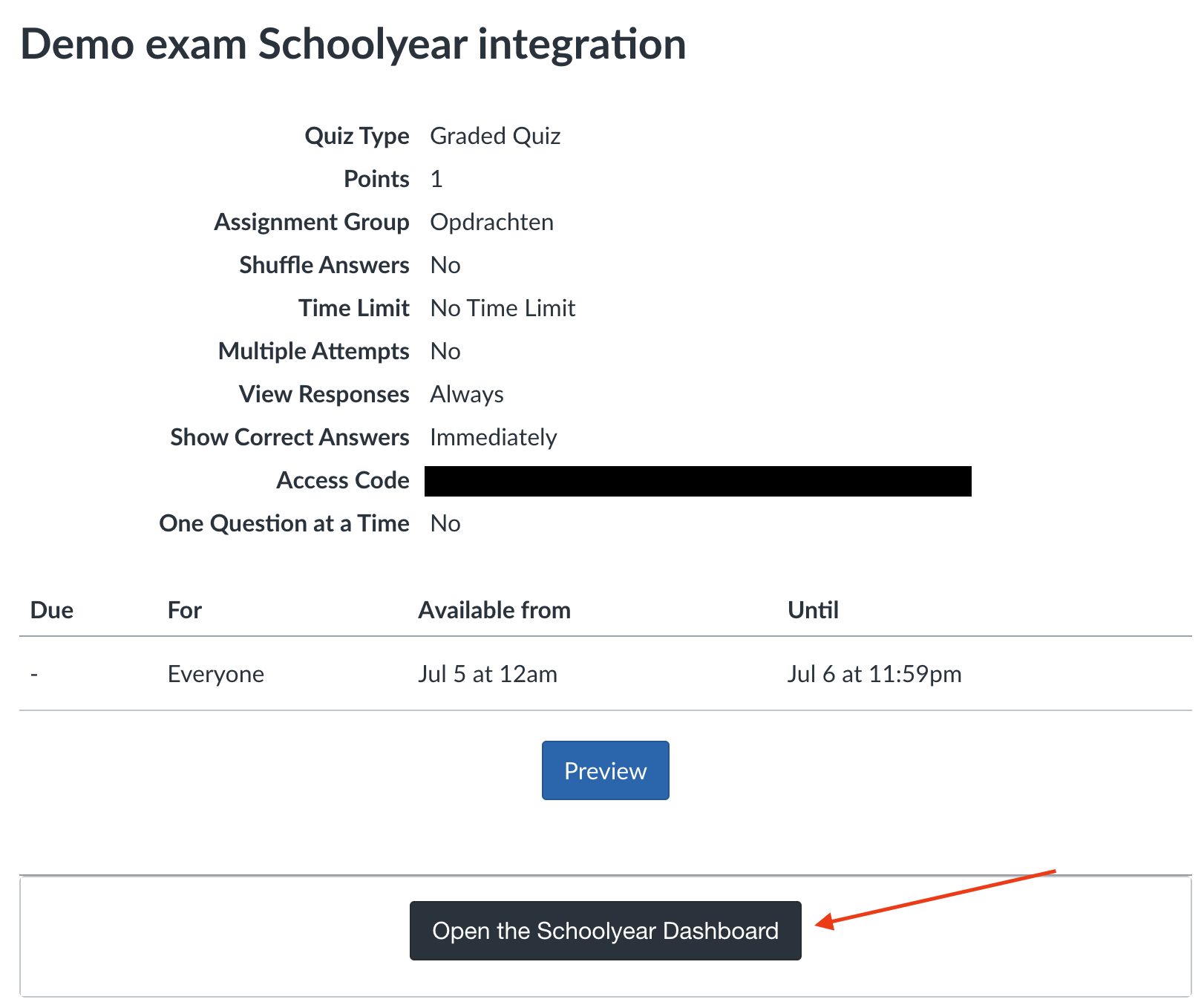Select the 'Available from' column header
1204x1002 pixels.
pos(494,610)
